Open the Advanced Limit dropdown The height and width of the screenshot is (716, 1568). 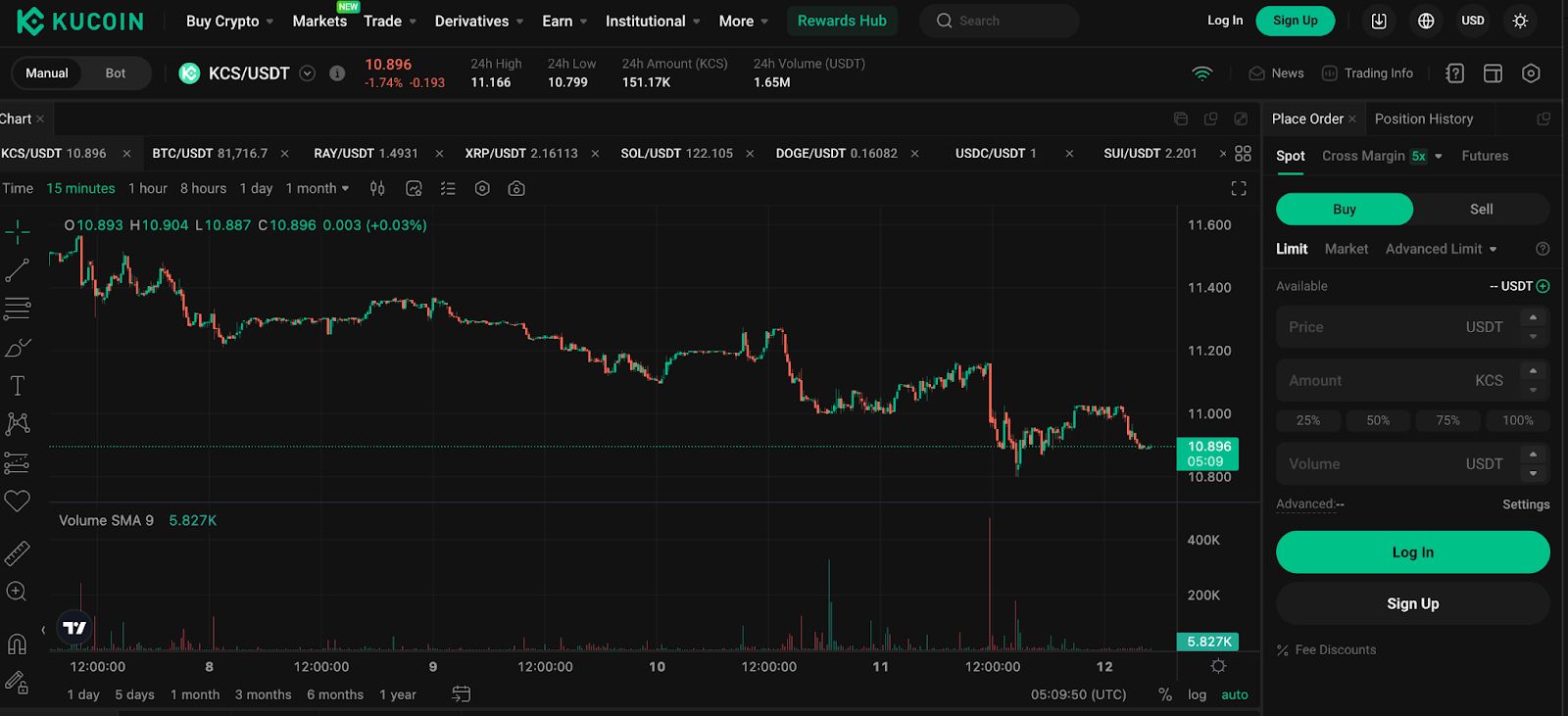tap(1441, 249)
